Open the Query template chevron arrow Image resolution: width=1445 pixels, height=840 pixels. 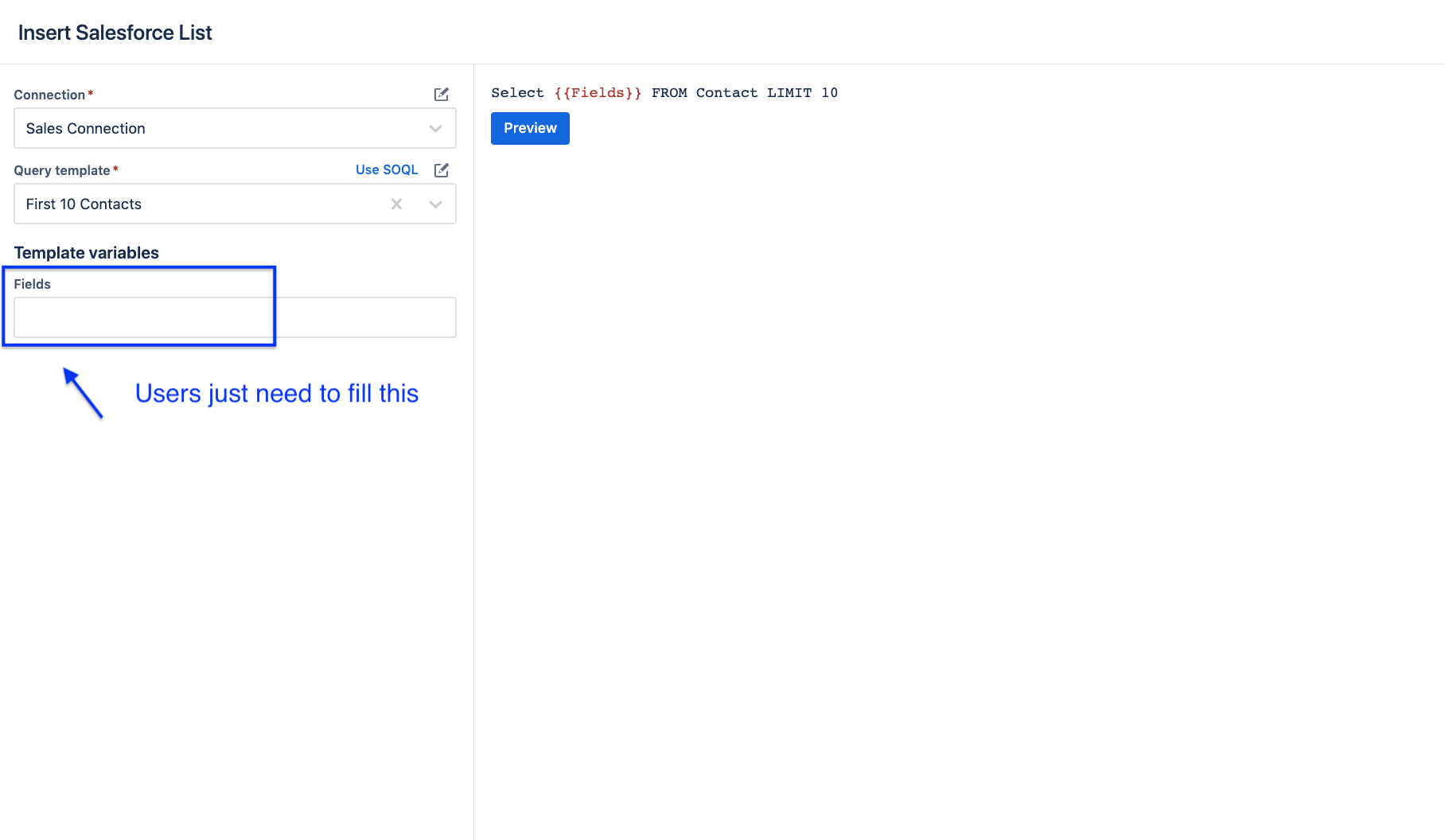coord(435,204)
